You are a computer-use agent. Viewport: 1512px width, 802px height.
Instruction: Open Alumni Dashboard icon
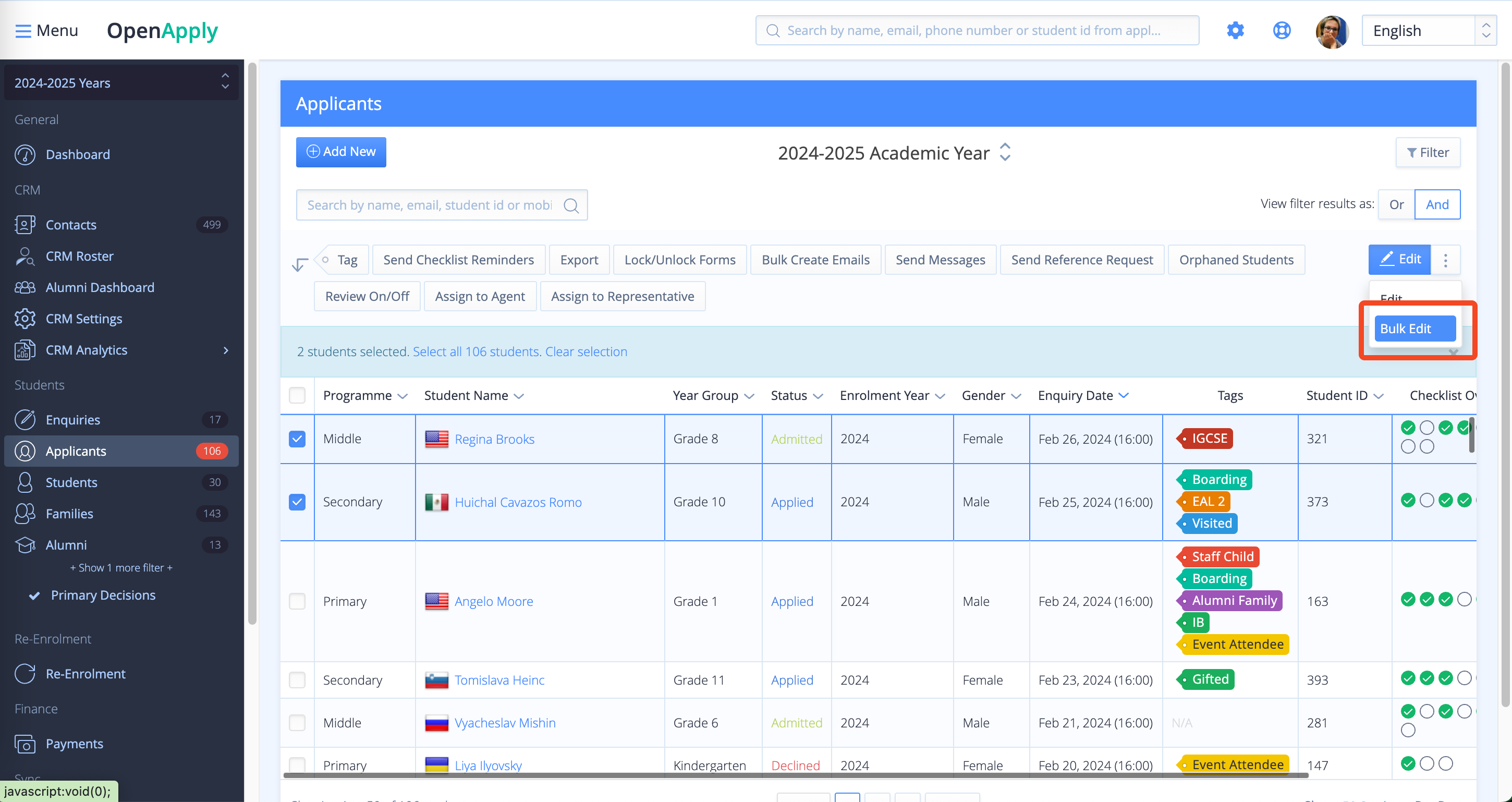[25, 287]
